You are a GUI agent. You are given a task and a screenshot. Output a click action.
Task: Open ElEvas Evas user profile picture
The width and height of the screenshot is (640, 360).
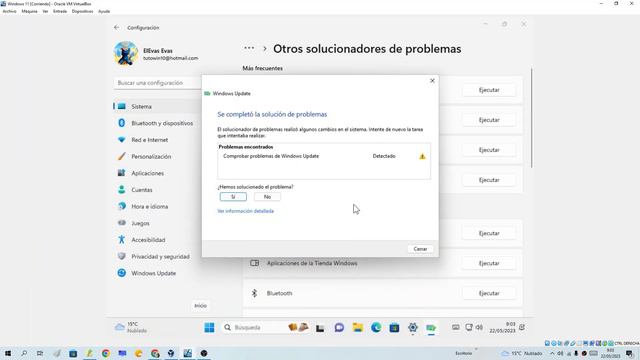click(x=126, y=53)
